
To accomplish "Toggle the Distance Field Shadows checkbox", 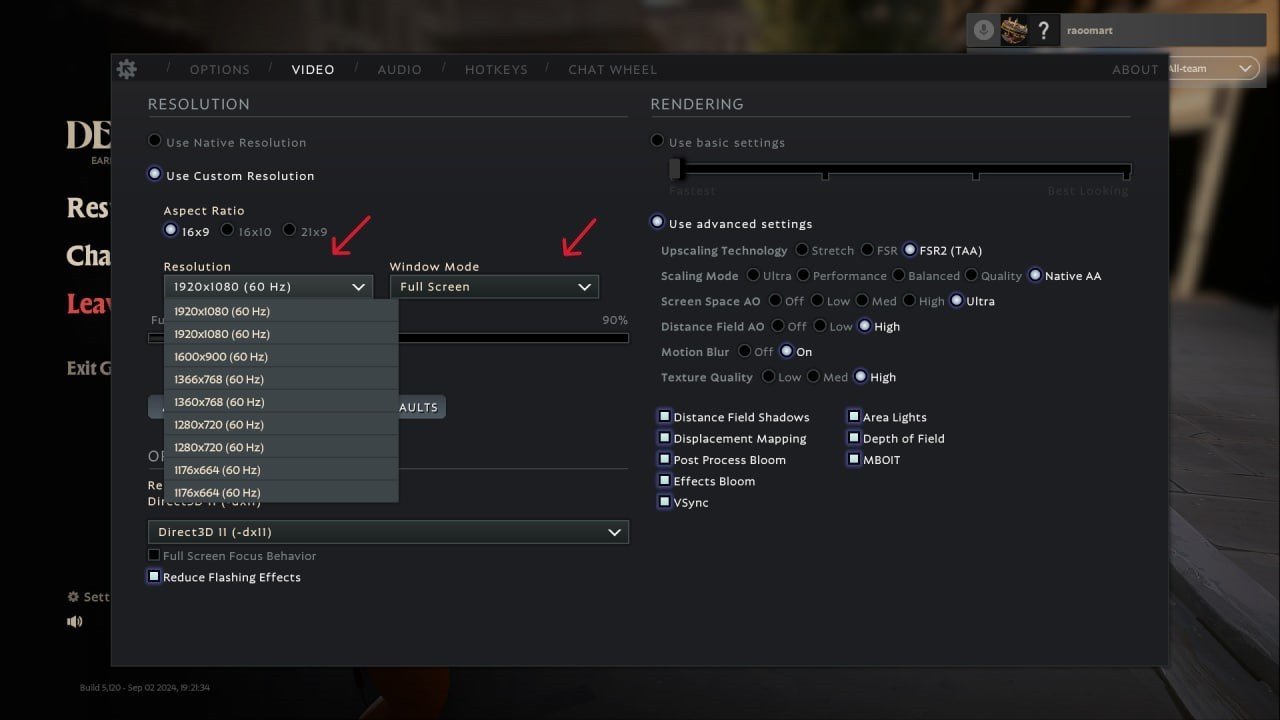I will tap(664, 417).
